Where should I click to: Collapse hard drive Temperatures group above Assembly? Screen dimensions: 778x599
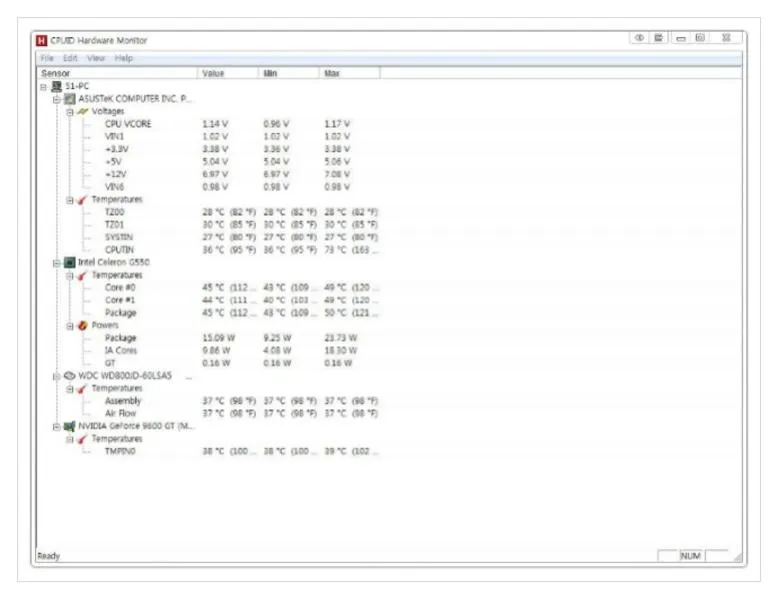(70, 389)
